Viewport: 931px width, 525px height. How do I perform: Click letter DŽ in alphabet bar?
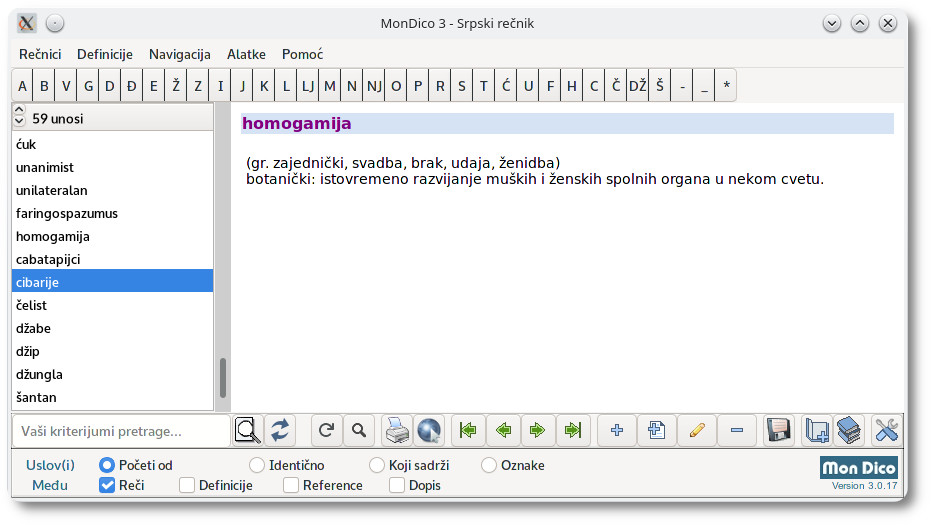pos(637,86)
